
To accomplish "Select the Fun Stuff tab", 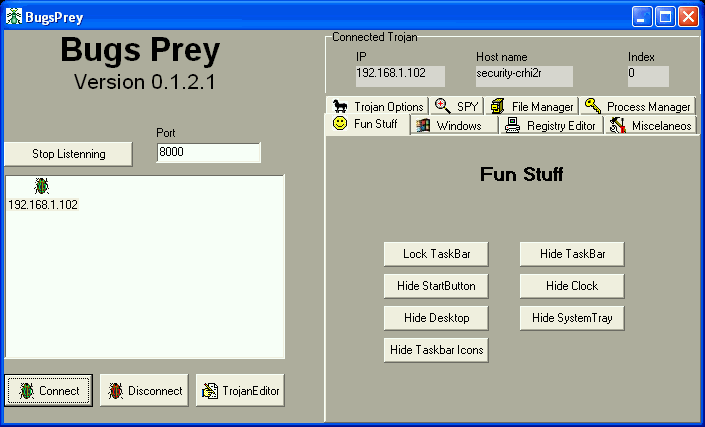I will tap(366, 125).
